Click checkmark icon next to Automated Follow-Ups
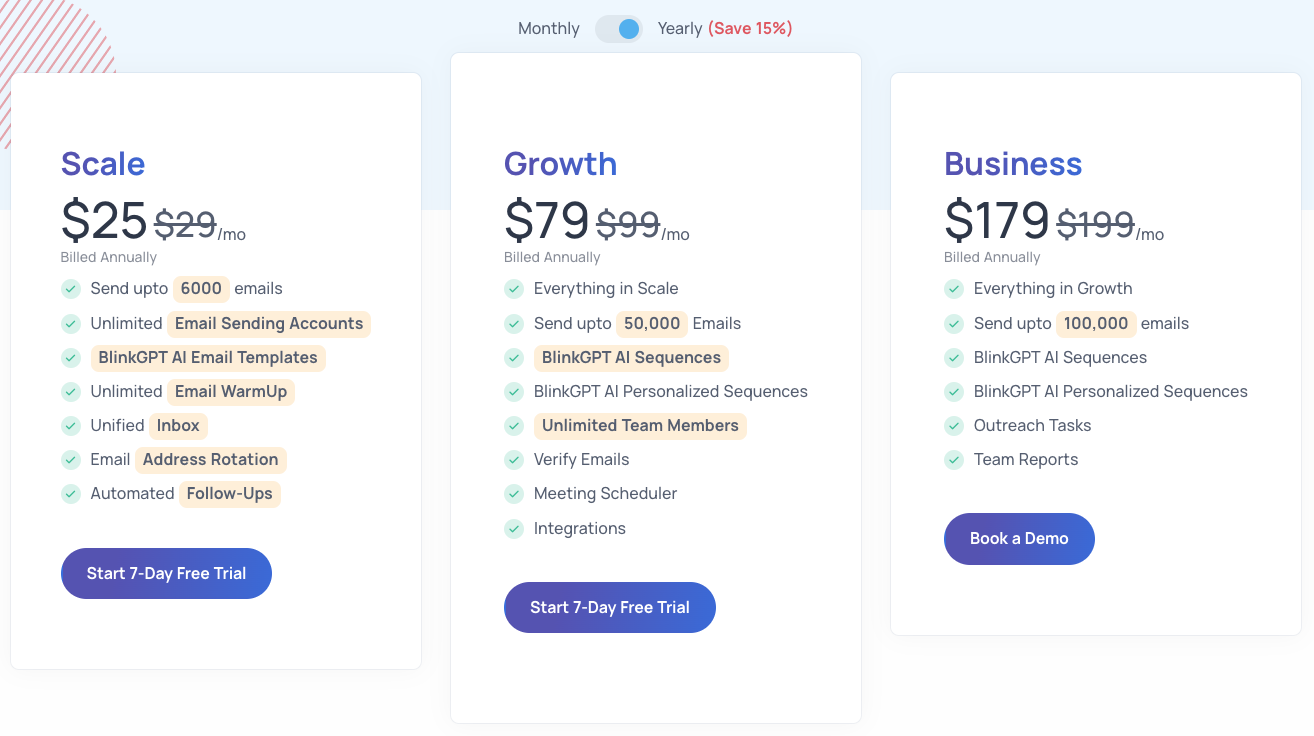Viewport: 1314px width, 736px height. 71,494
